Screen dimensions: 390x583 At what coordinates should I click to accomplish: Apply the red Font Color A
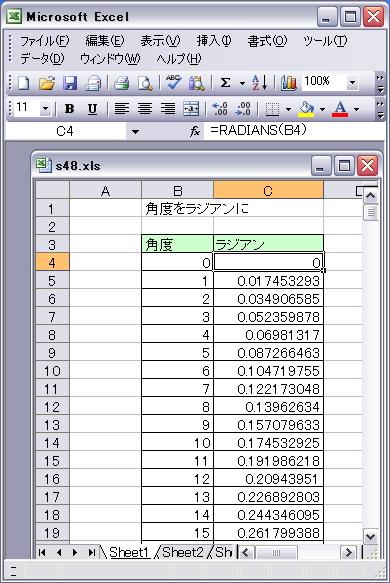340,109
